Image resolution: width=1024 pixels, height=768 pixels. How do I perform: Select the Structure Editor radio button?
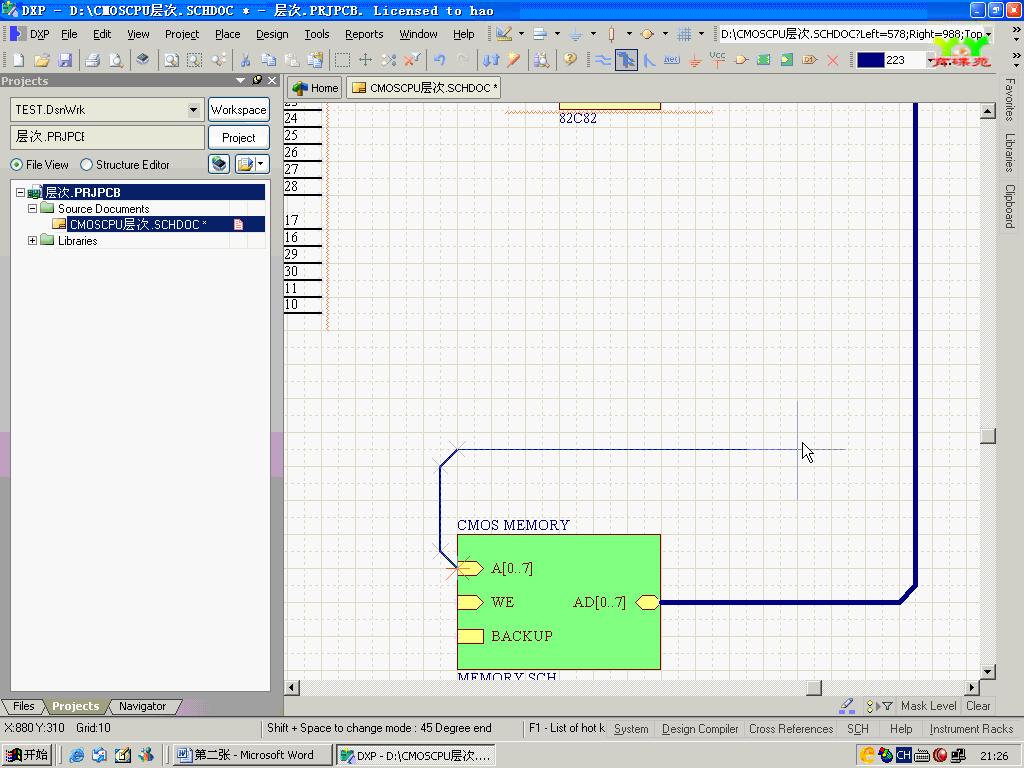pos(86,165)
